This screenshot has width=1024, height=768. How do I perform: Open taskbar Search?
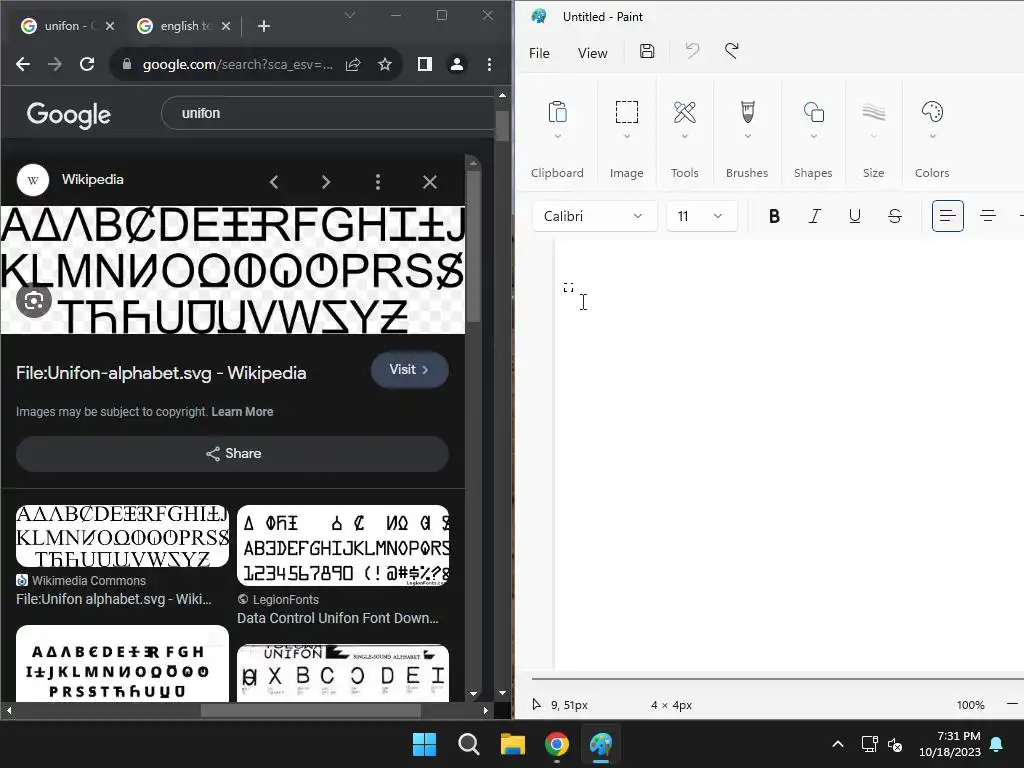(x=469, y=744)
